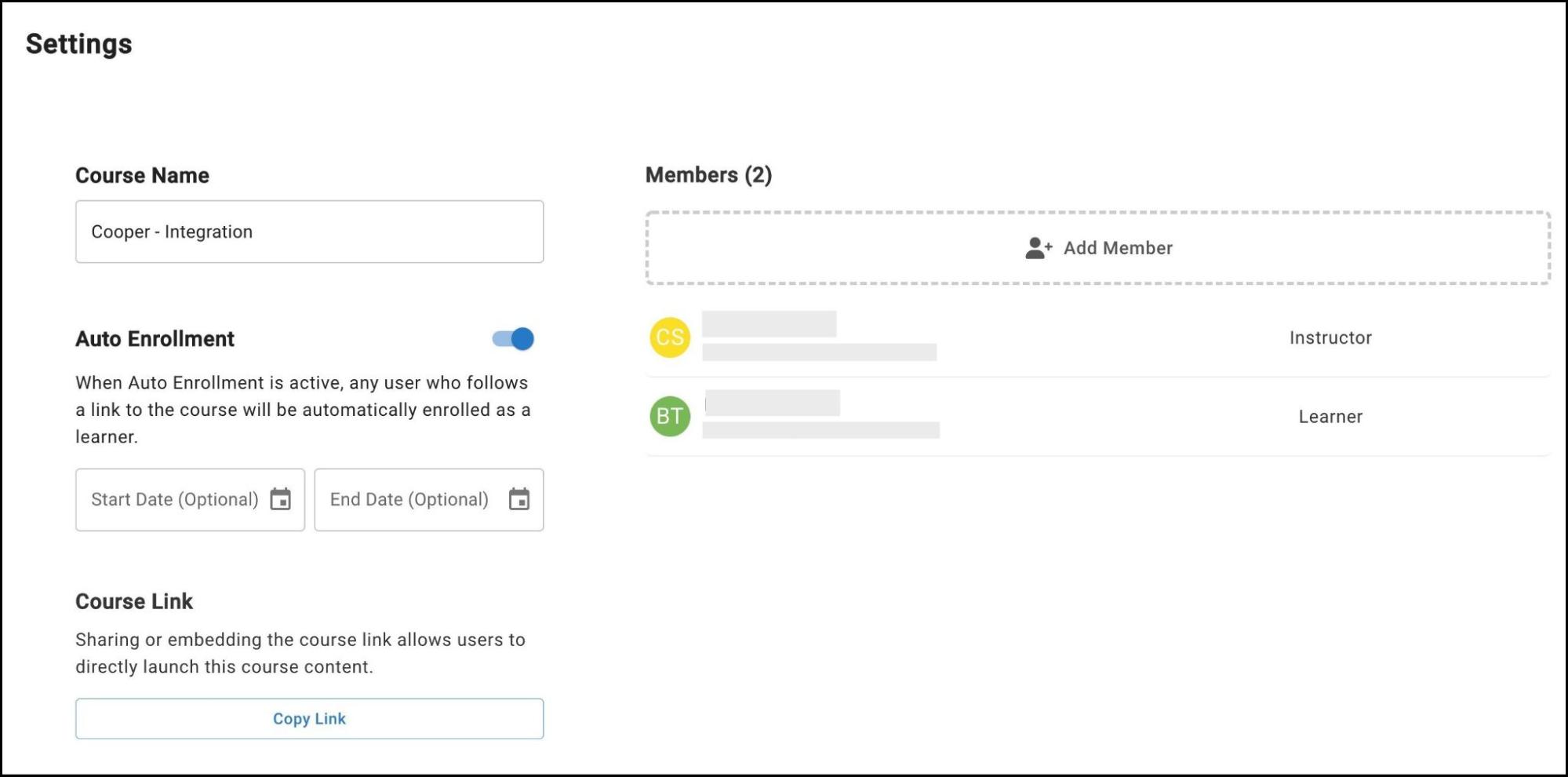Focus the End Date (Optional) field
The image size is (1568, 777).
pos(409,499)
